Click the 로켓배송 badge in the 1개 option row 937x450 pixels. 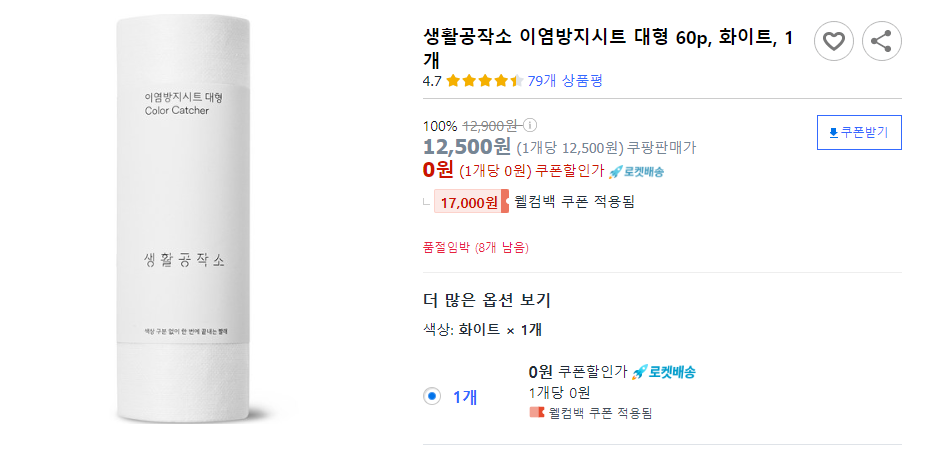[664, 372]
